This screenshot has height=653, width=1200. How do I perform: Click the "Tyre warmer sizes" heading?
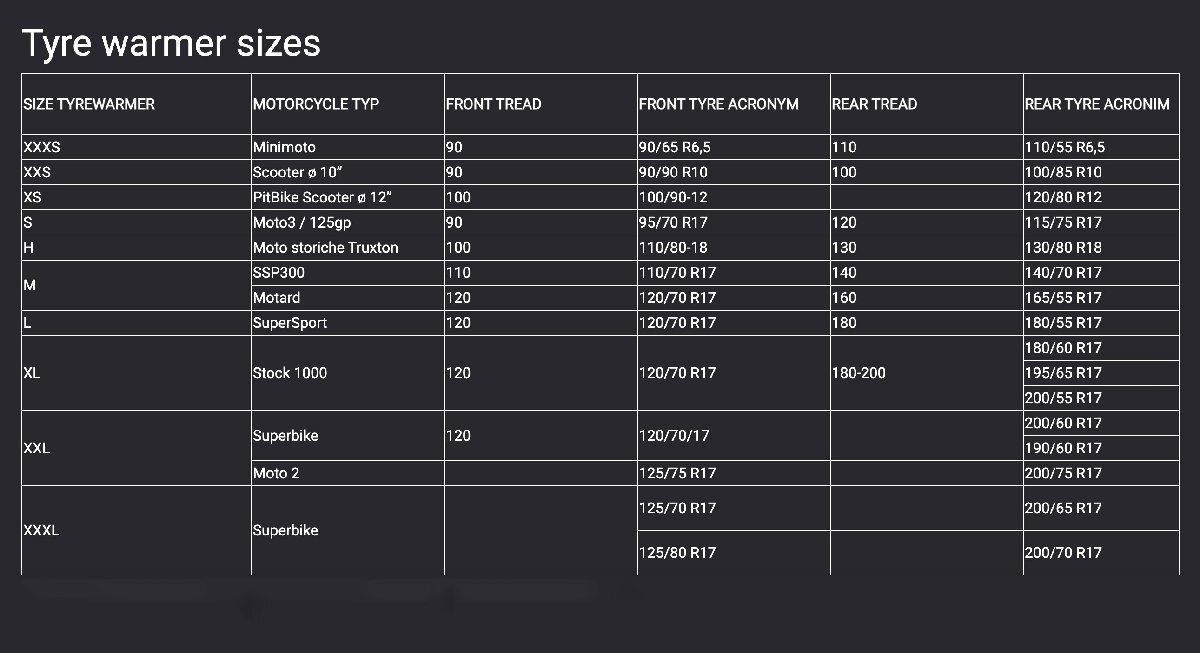tap(171, 43)
